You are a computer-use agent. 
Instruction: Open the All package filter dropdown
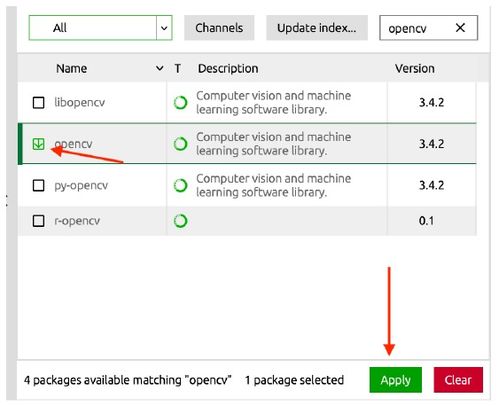point(100,28)
